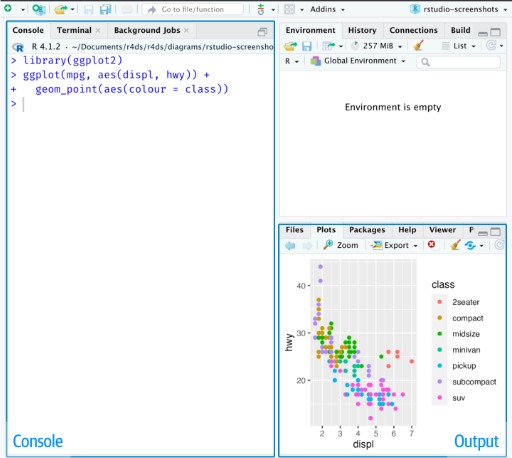Switch to the Console tab

click(28, 30)
